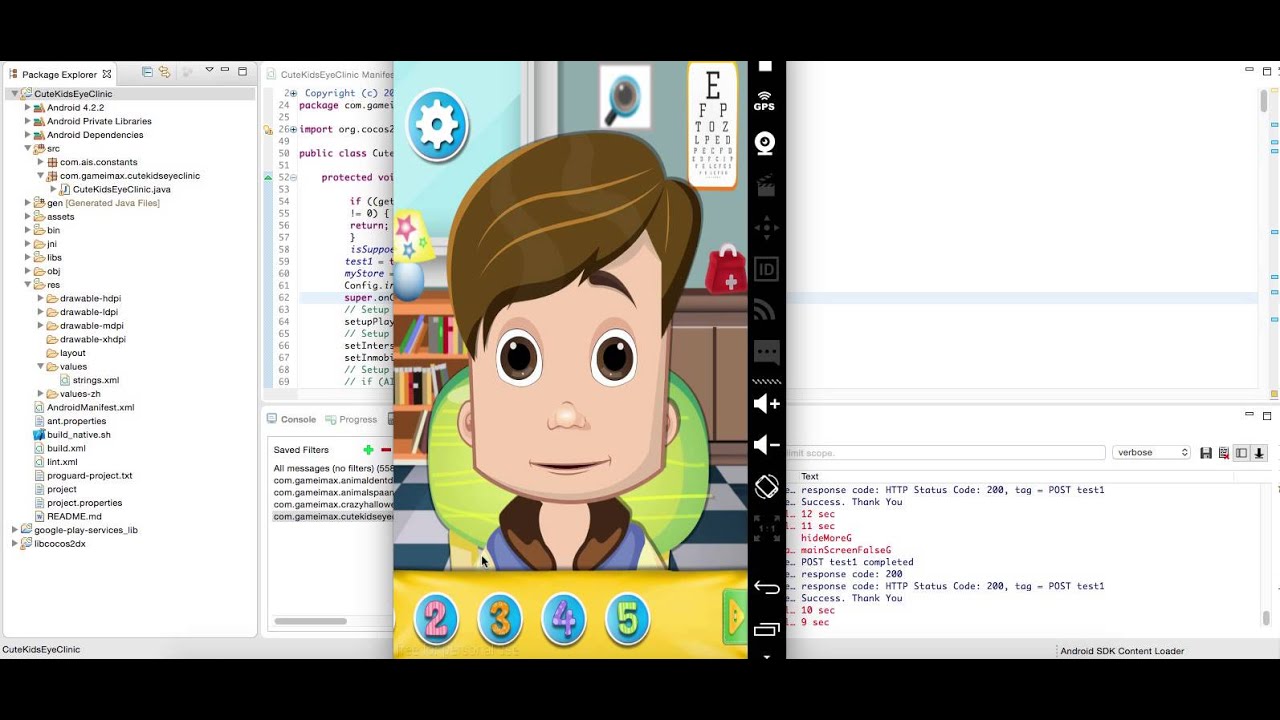Remove the selected logcat filter

coord(386,450)
